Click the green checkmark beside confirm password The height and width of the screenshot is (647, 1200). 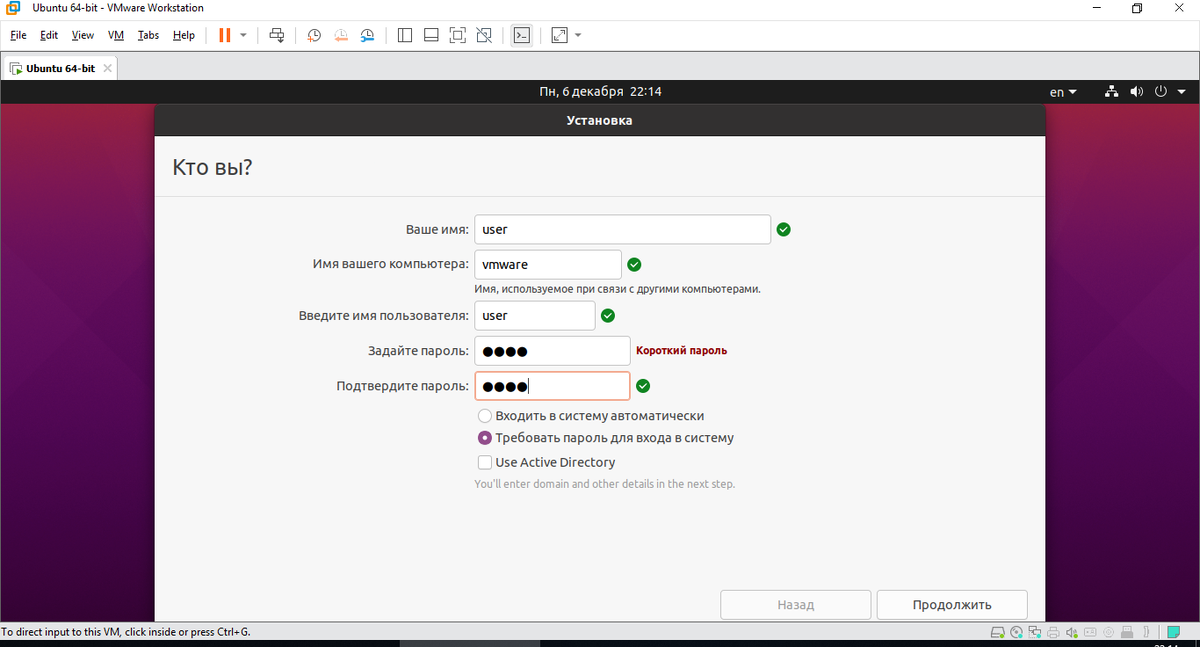point(644,386)
